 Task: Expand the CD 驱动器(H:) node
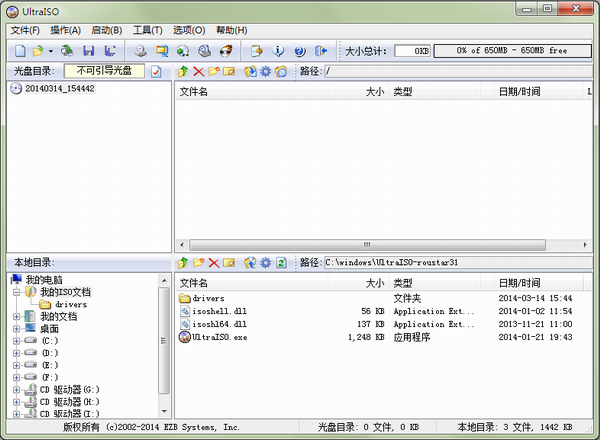tap(16, 402)
